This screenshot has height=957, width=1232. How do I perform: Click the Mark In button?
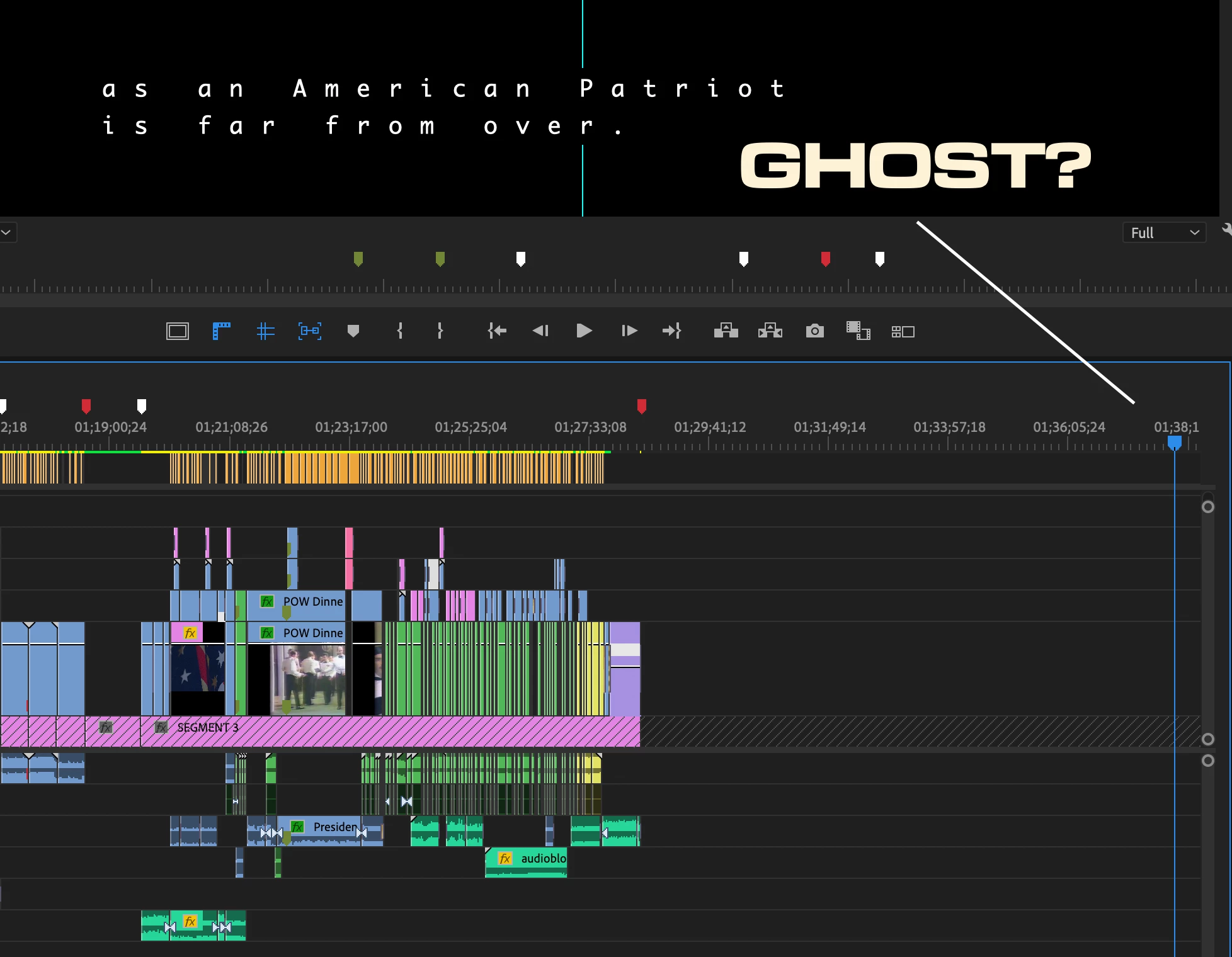(x=400, y=331)
